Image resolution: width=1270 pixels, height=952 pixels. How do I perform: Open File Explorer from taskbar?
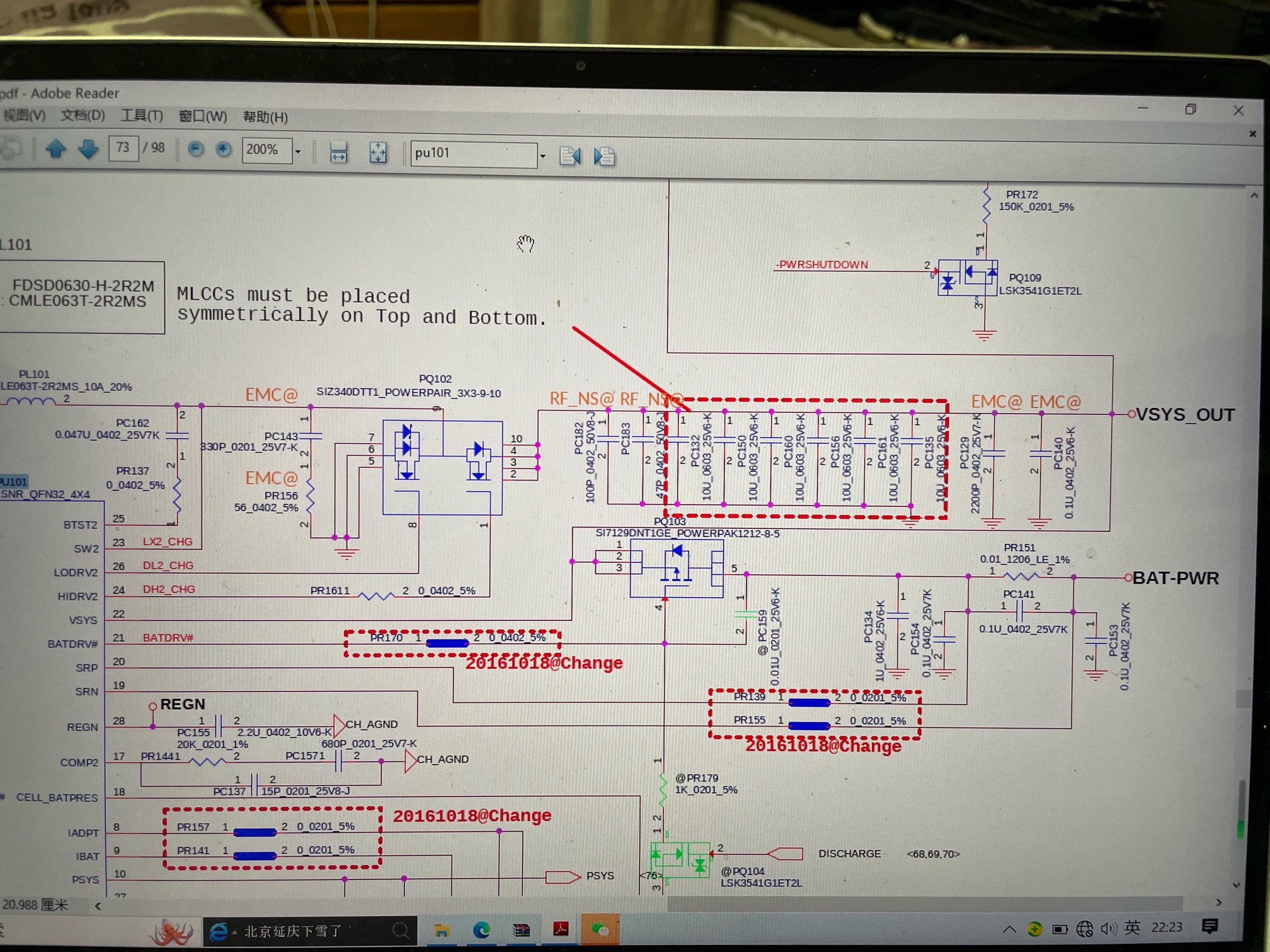(442, 930)
